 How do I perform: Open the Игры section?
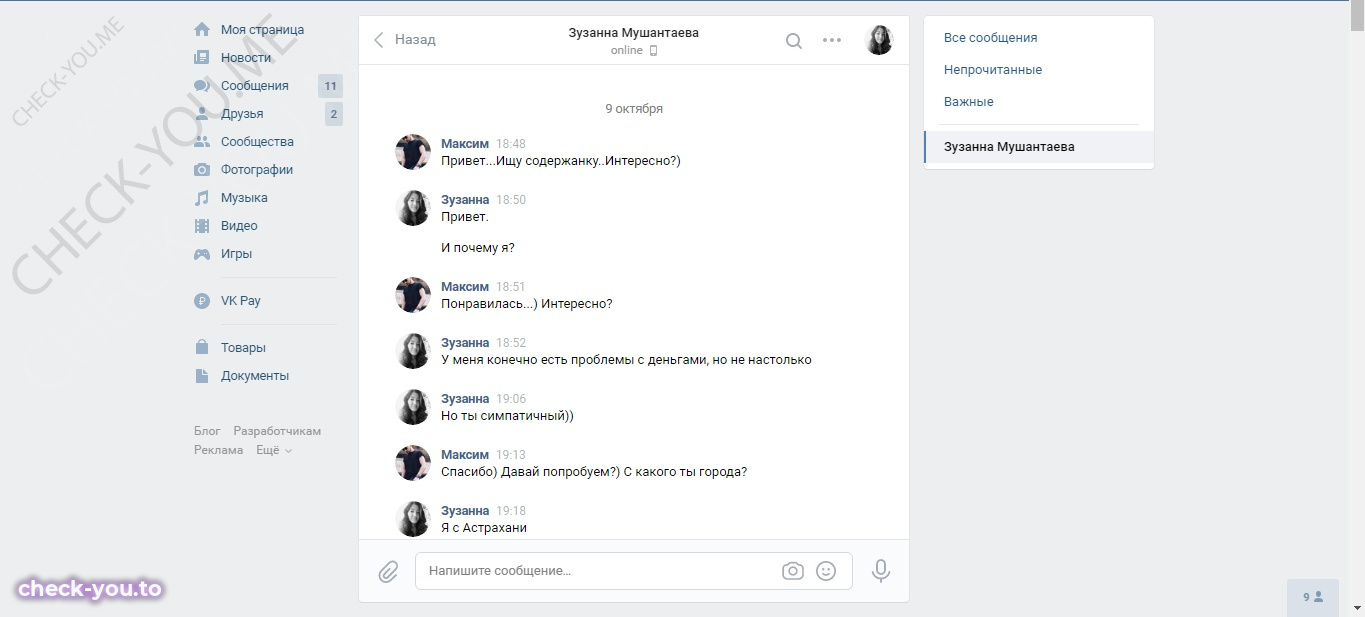pos(236,254)
